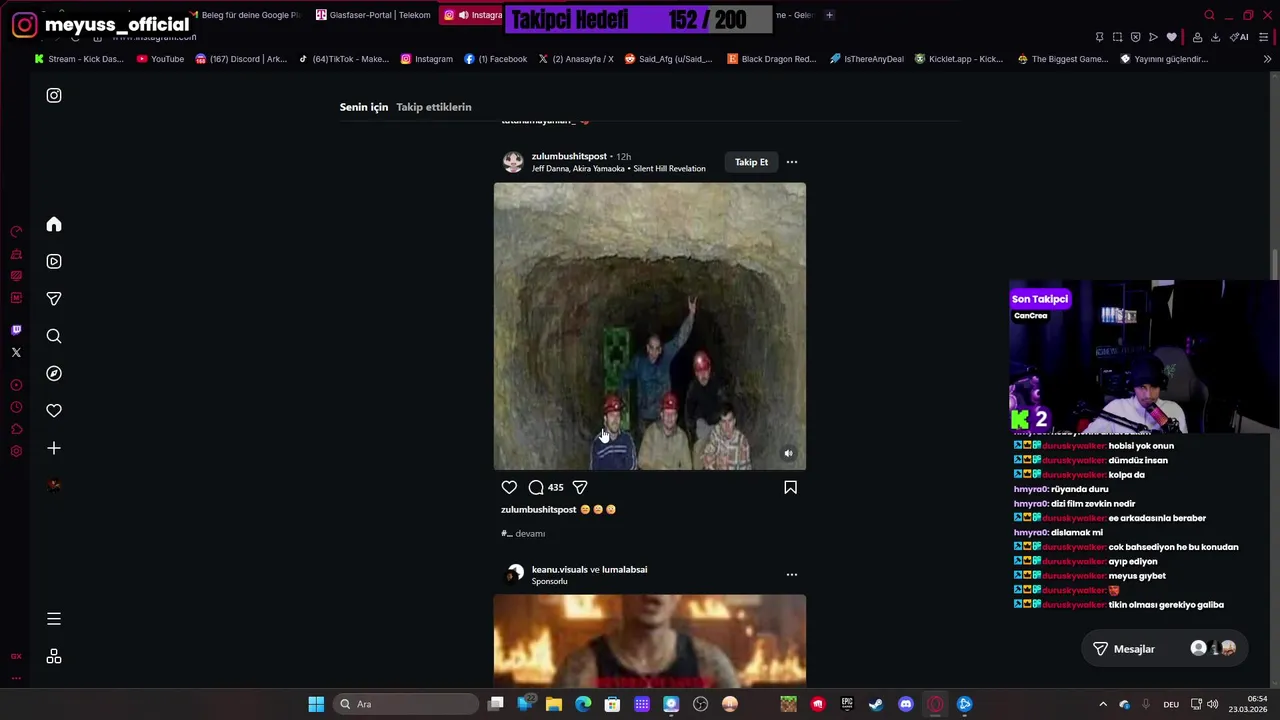1280x720 pixels.
Task: Open volume control in system tray
Action: coord(1213,704)
